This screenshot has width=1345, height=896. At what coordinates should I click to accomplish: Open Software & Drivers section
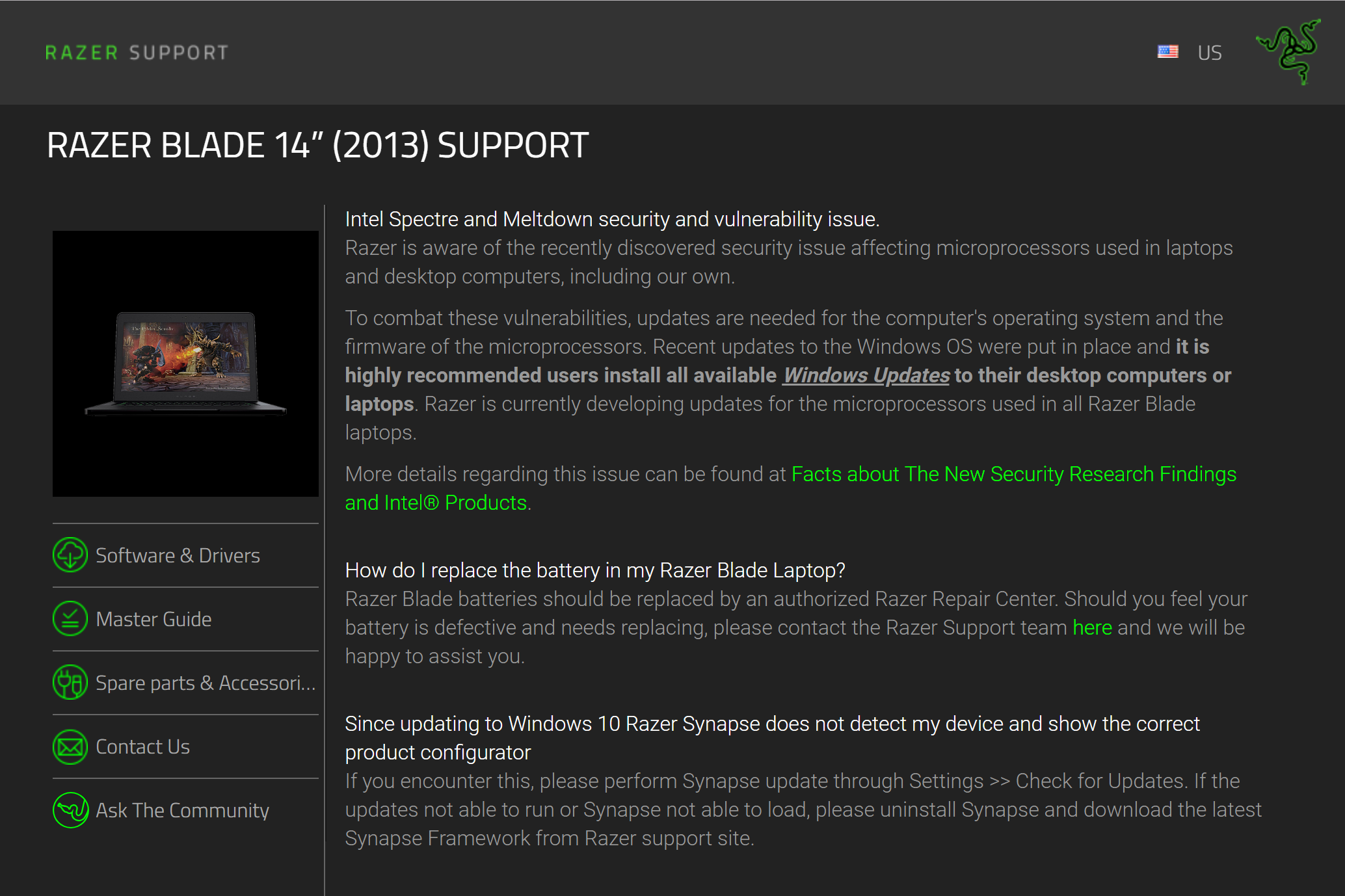[x=178, y=555]
